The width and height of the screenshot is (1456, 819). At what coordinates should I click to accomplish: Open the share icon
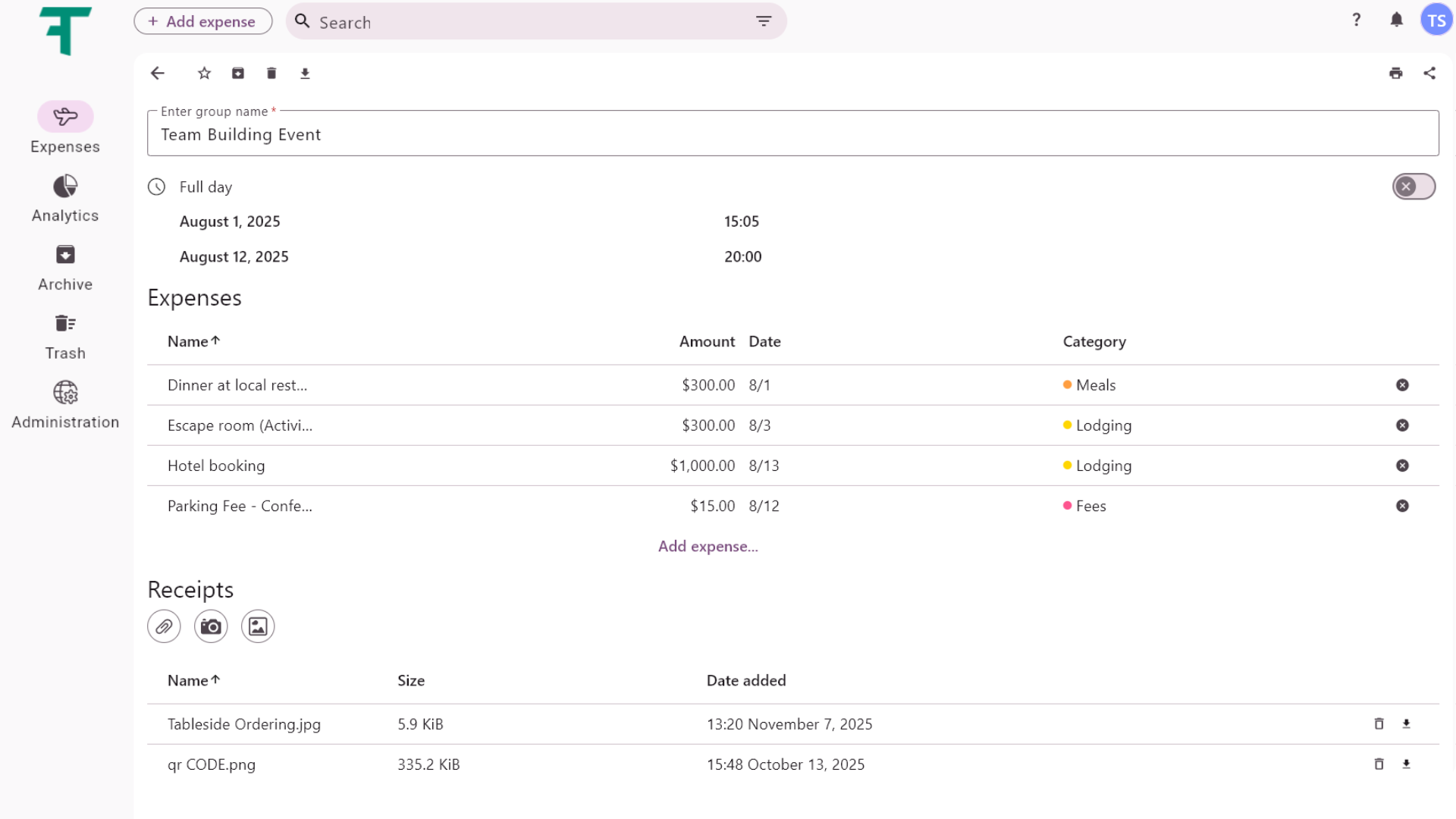click(x=1429, y=74)
